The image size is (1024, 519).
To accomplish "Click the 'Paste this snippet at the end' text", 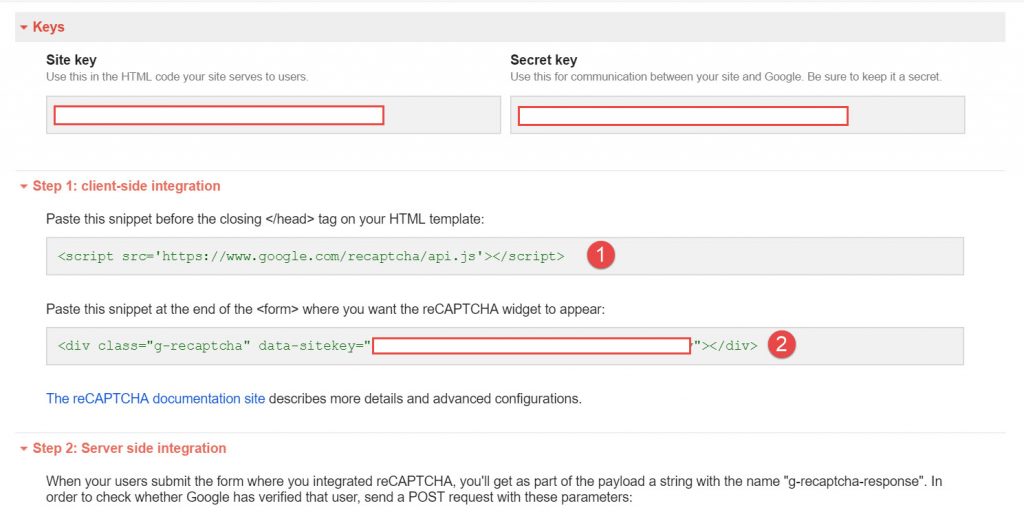I will [325, 309].
